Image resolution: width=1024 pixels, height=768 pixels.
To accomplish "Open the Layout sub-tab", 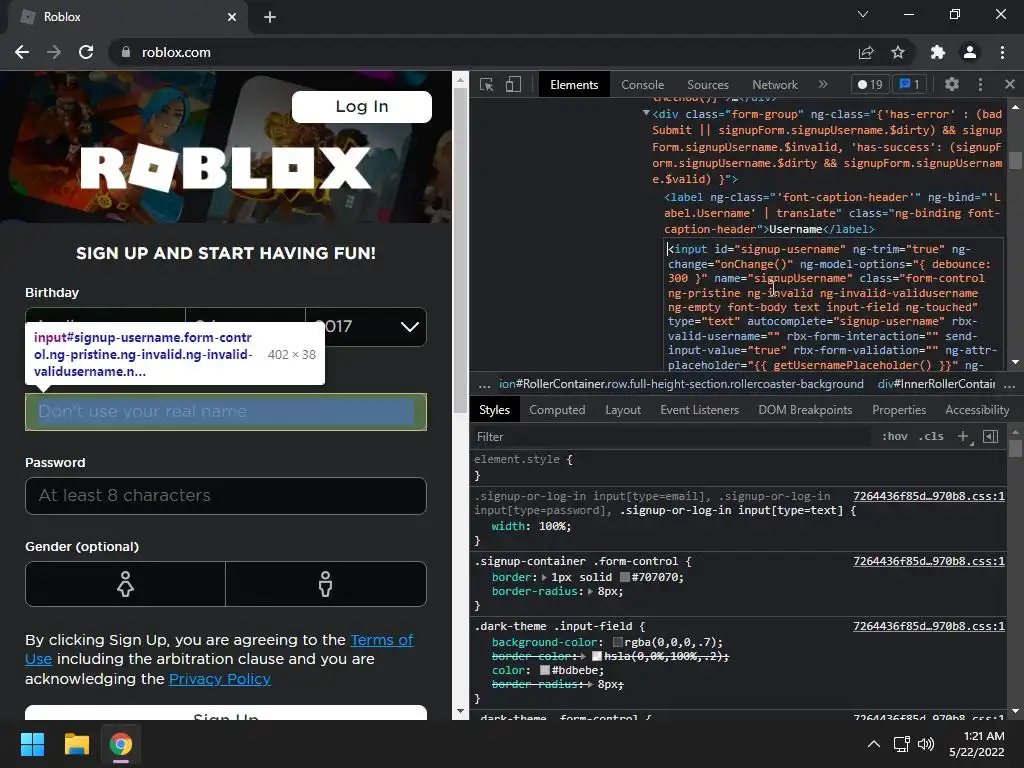I will [623, 409].
